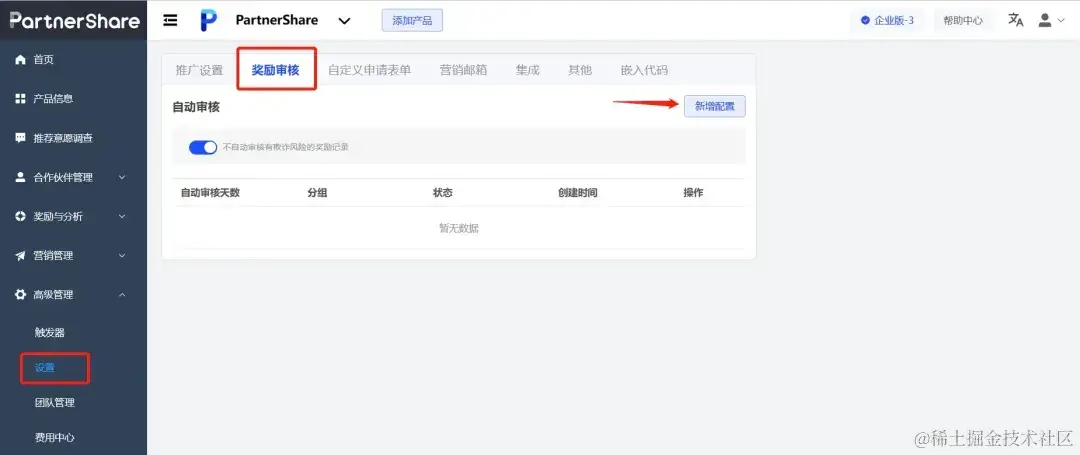This screenshot has width=1080, height=455.
Task: Click the 操作 column header
Action: tap(693, 193)
